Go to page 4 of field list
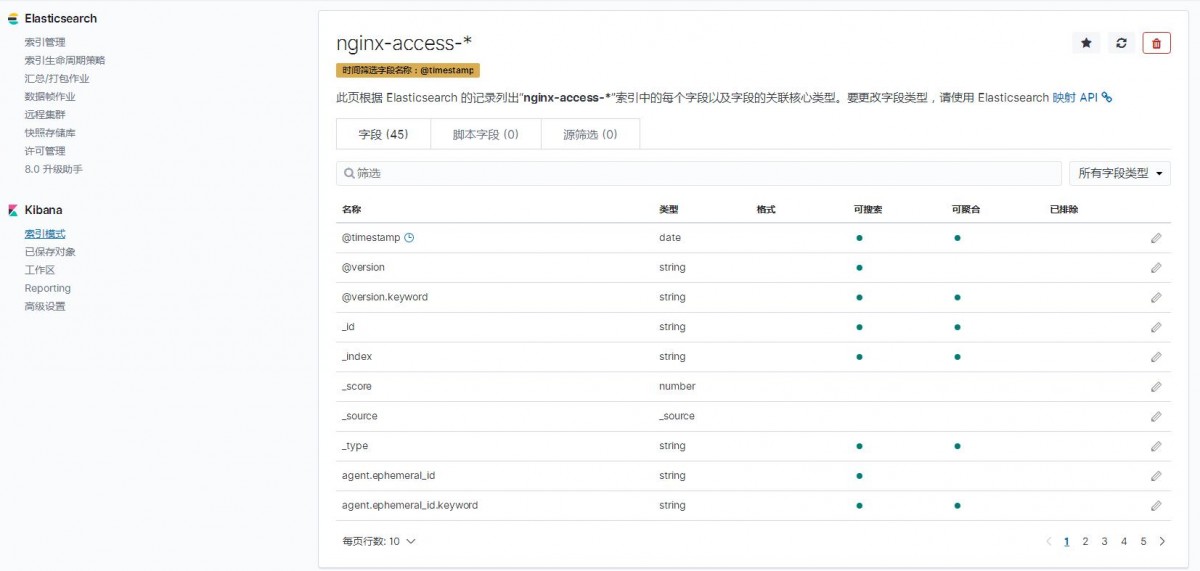 point(1124,541)
